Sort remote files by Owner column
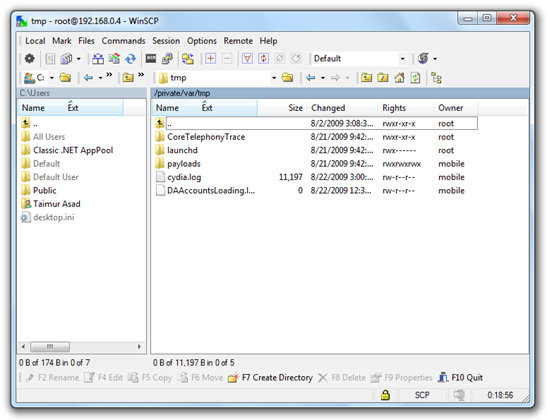 pyautogui.click(x=456, y=108)
